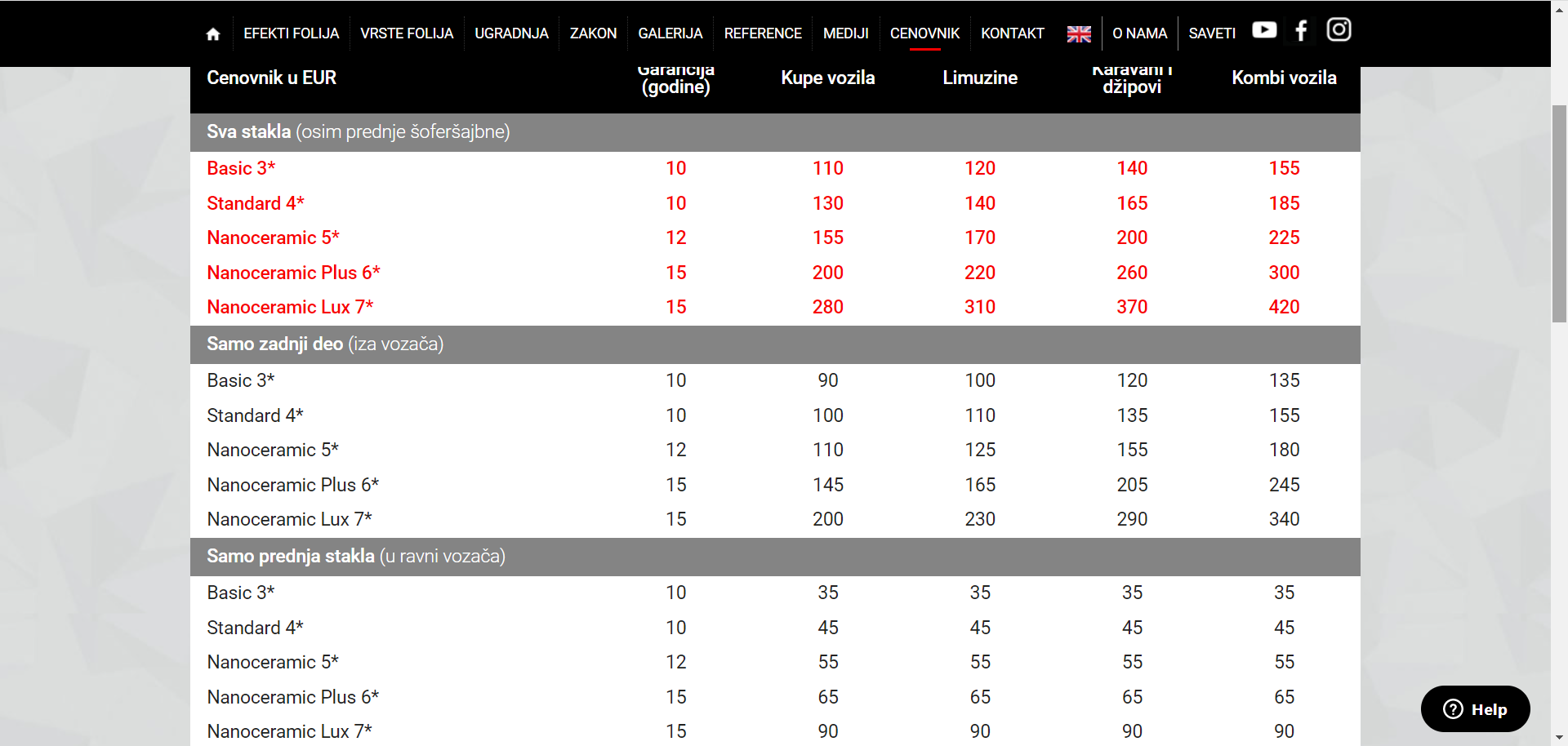
Task: Click price 370 in Nanoceramic Lux row
Action: (x=1132, y=307)
